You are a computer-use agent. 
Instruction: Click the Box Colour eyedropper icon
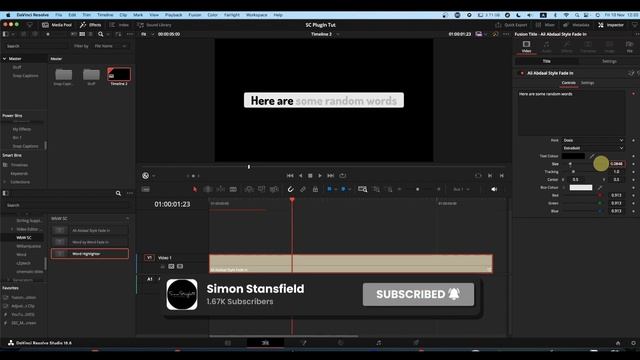[600, 187]
